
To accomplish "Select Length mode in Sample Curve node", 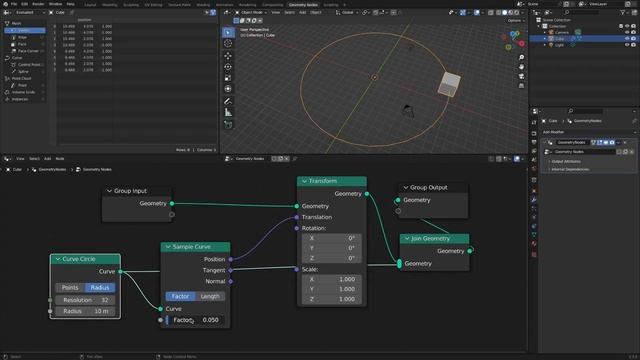I will [210, 296].
